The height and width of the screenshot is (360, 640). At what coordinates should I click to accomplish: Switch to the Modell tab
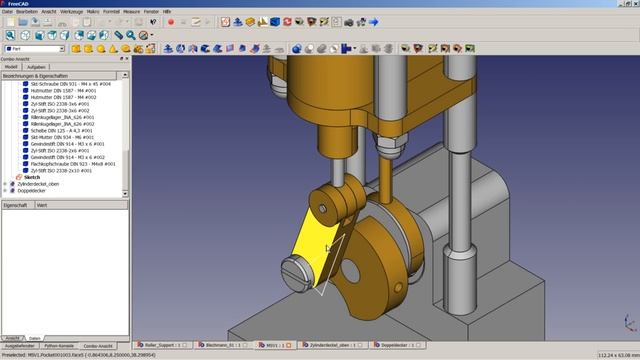pyautogui.click(x=11, y=67)
